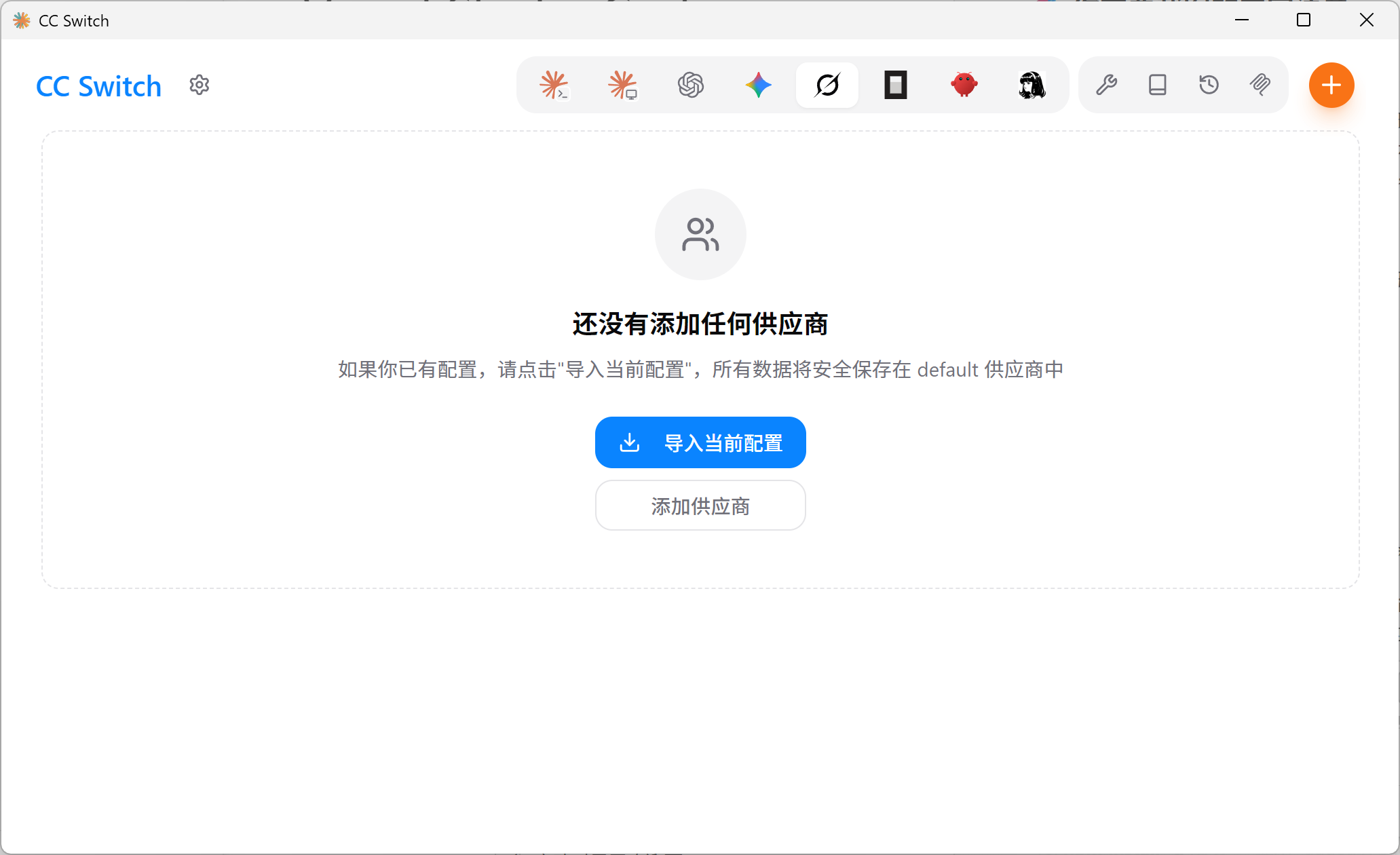Select the Claude Desktop app icon

(x=622, y=85)
